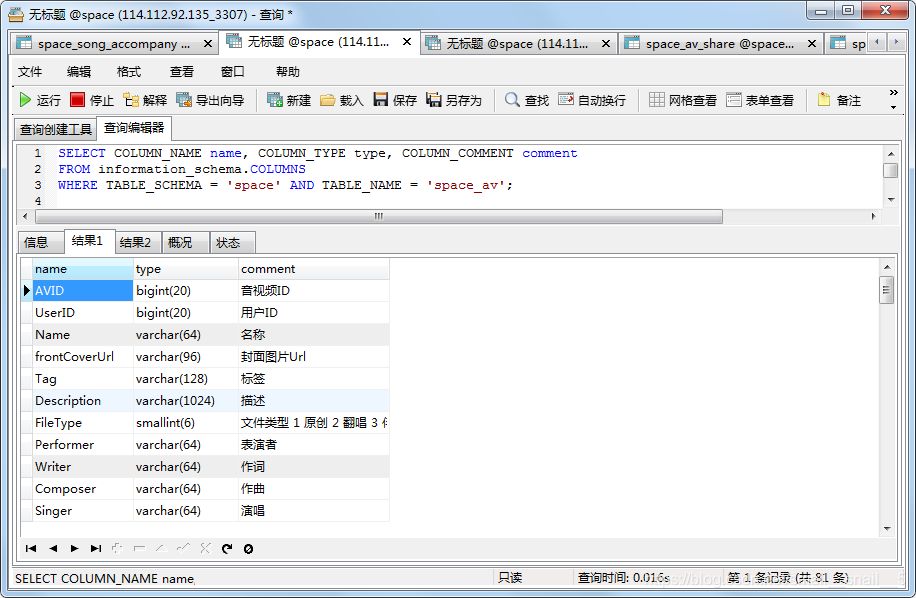Select the 查询编辑器 tab

tap(134, 128)
